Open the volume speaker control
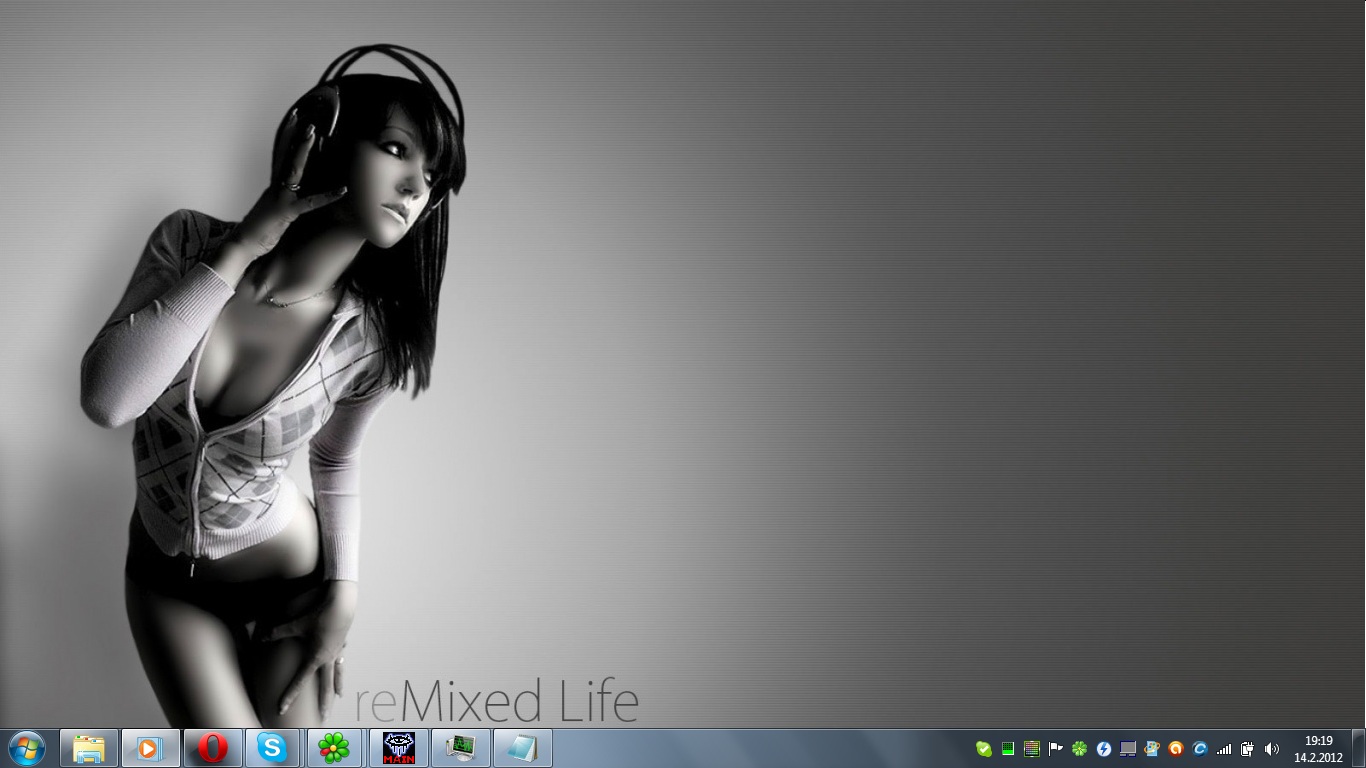The height and width of the screenshot is (768, 1366). coord(1272,749)
